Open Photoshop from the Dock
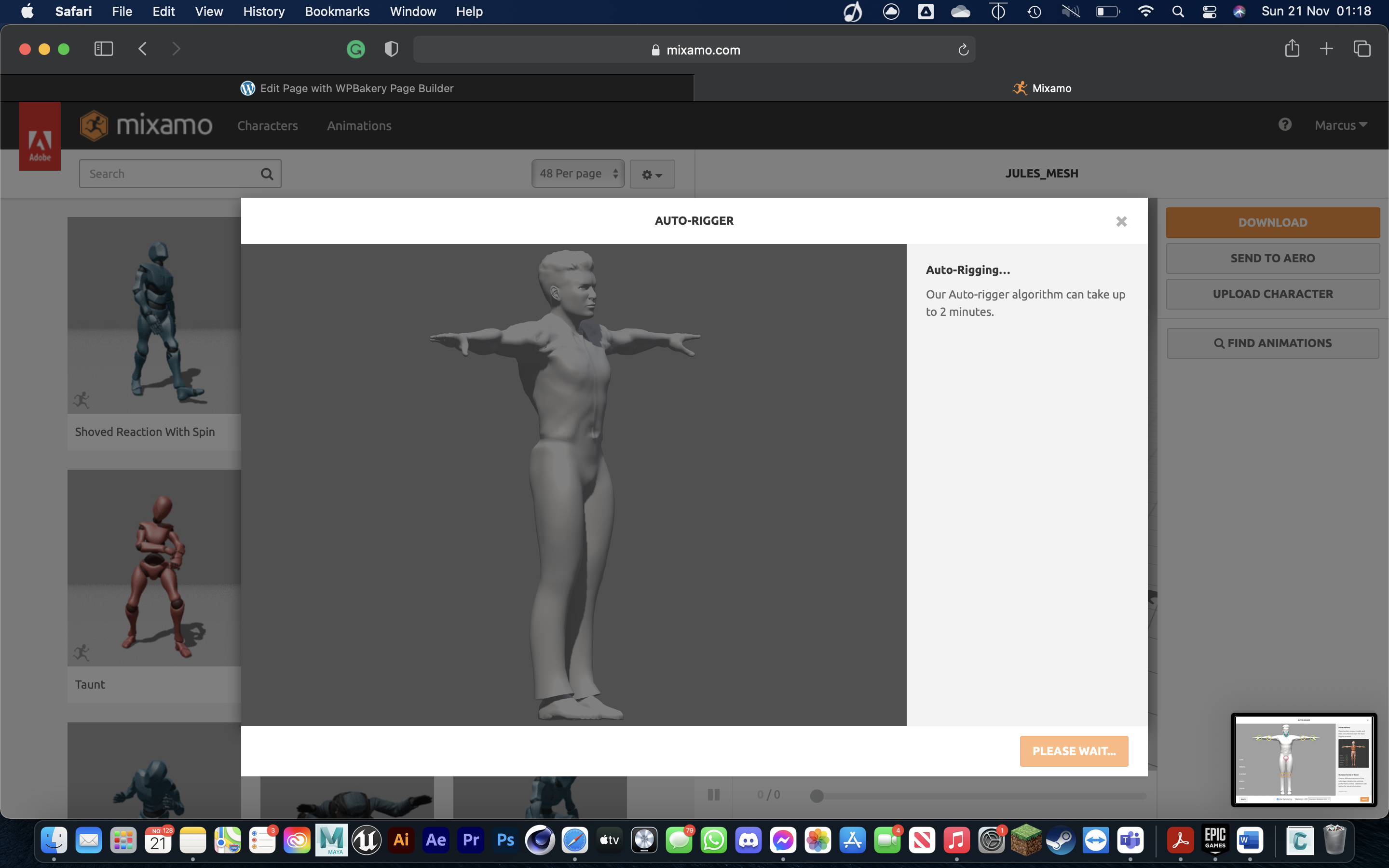The image size is (1389, 868). (505, 841)
